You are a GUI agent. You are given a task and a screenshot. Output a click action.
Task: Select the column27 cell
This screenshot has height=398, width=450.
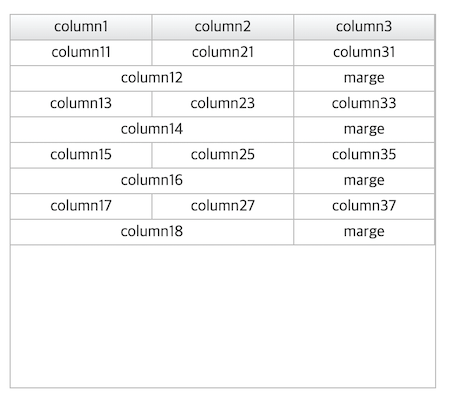(x=223, y=206)
